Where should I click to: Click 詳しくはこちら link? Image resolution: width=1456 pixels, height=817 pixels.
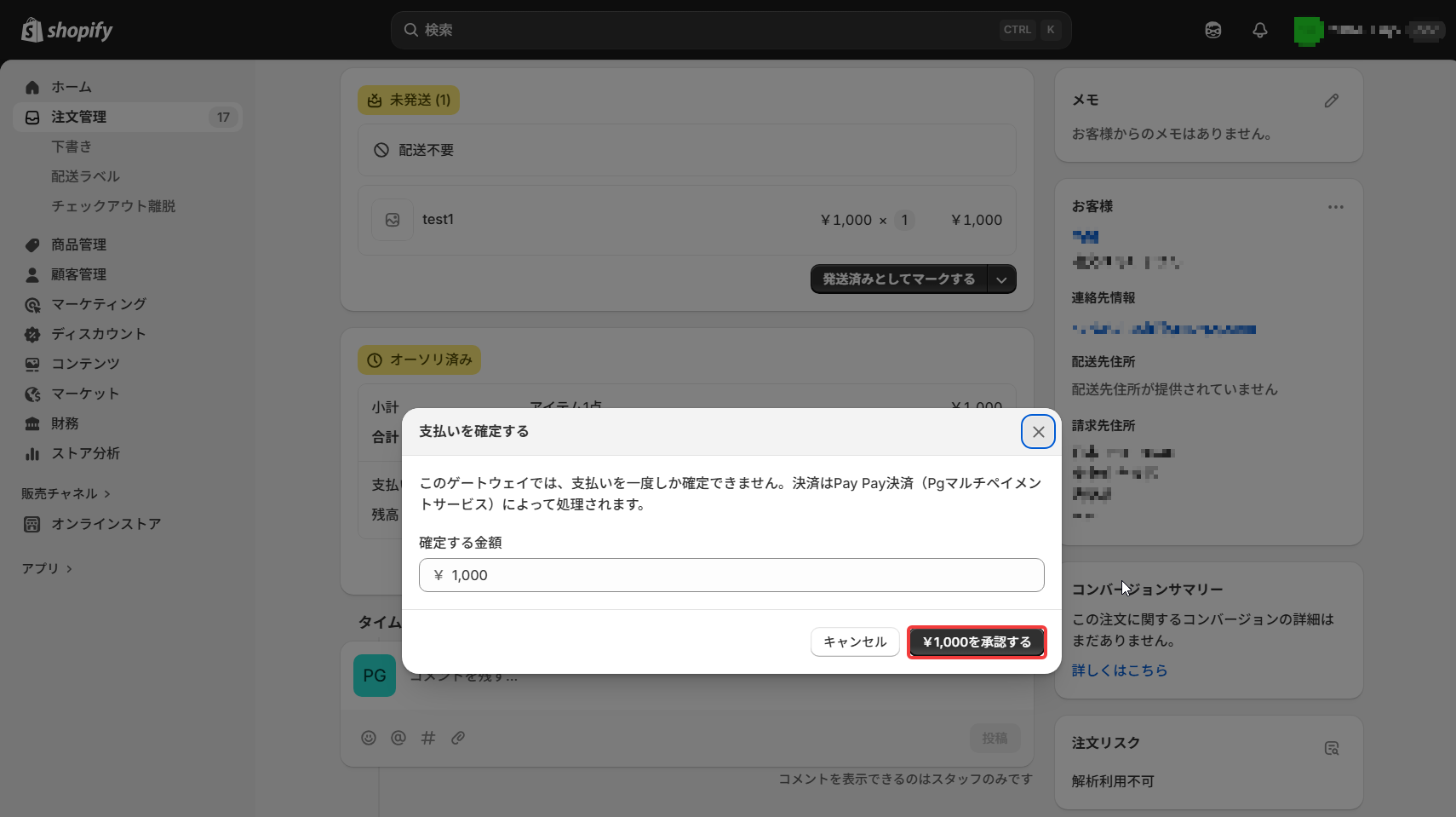(1119, 670)
